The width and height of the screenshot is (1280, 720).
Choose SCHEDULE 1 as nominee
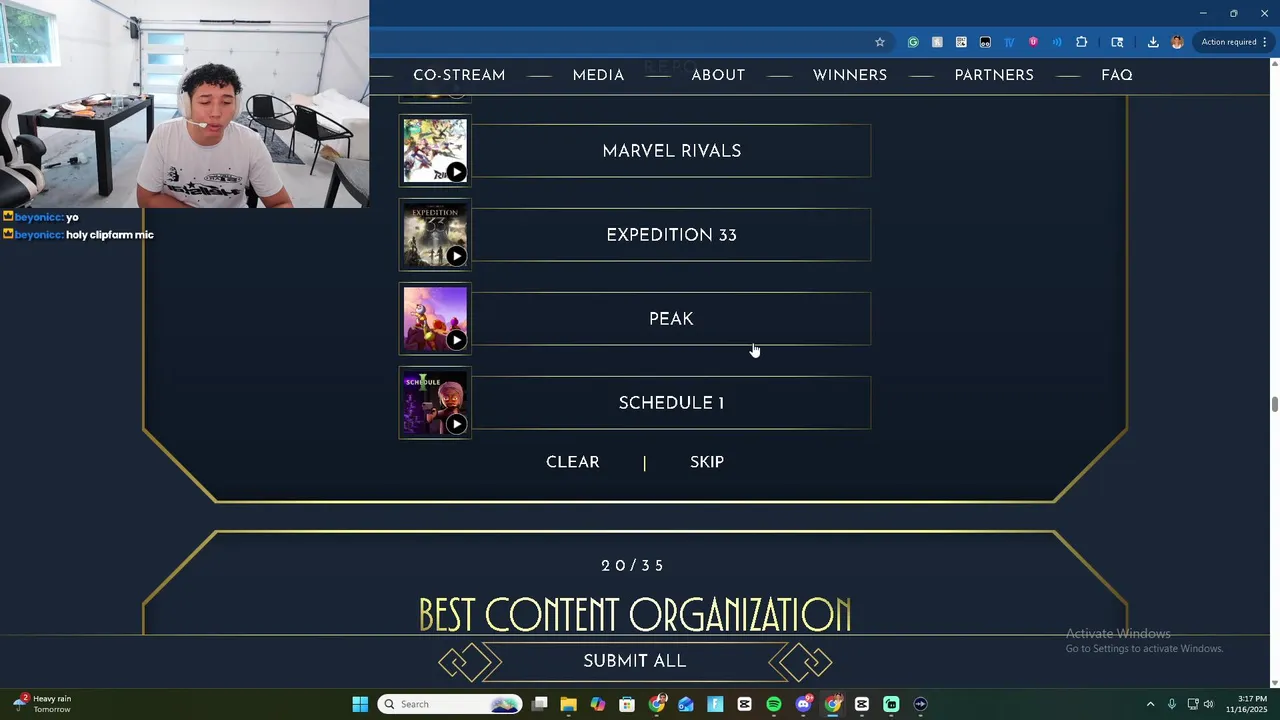671,403
